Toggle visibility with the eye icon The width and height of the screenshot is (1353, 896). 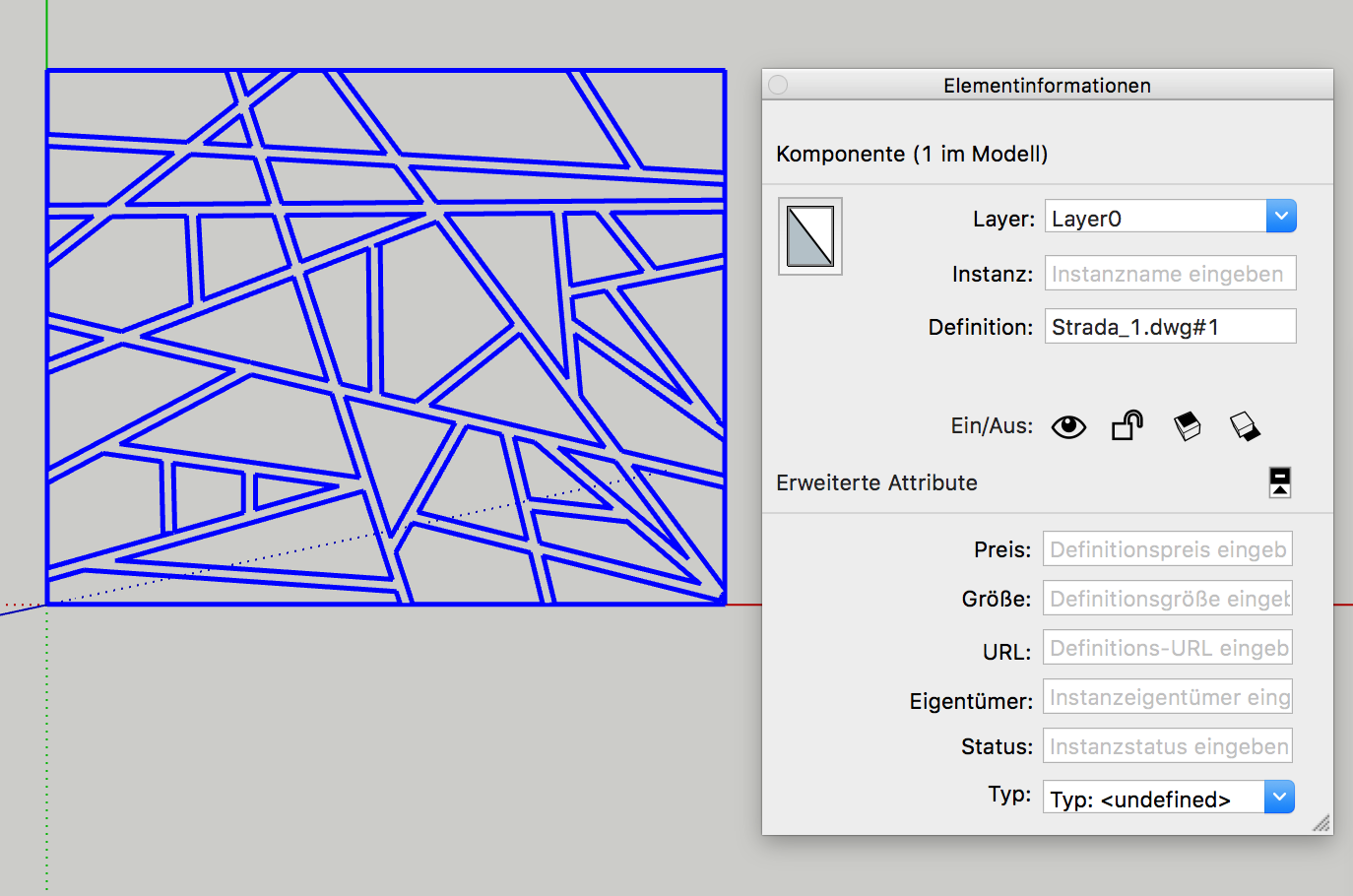[x=1068, y=426]
